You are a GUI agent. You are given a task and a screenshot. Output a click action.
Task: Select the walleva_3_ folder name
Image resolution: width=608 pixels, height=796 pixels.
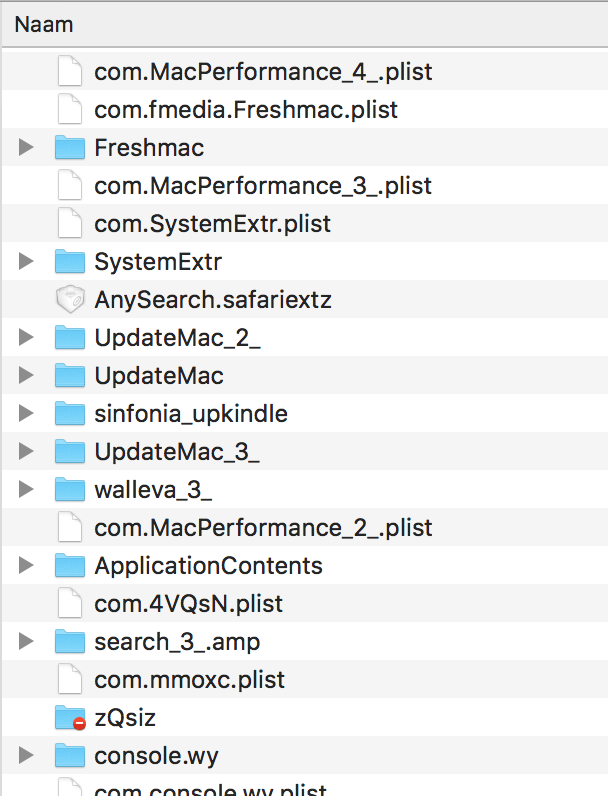(153, 490)
